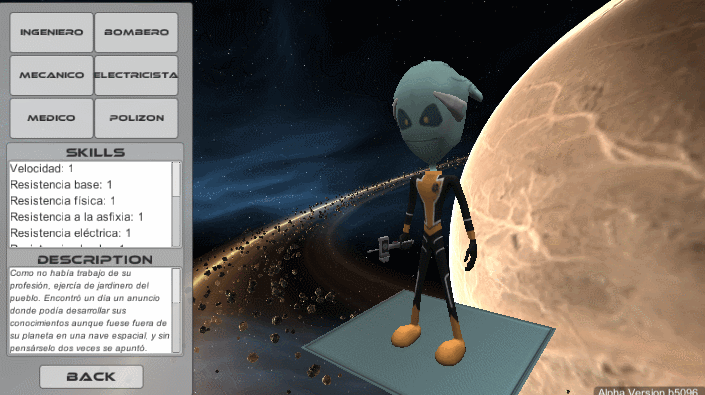The image size is (705, 395).
Task: Click the SKILLS panel header
Action: point(95,152)
